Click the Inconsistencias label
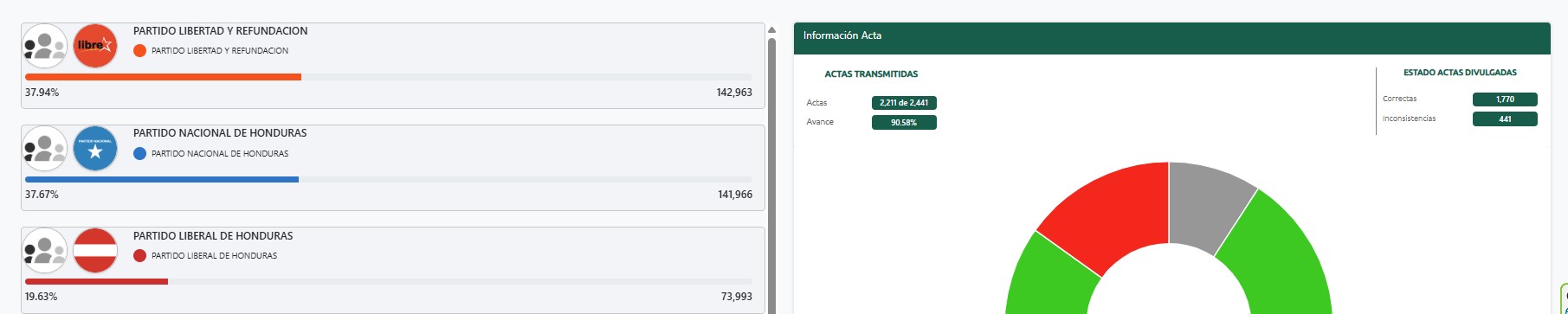1568x314 pixels. (x=1410, y=119)
